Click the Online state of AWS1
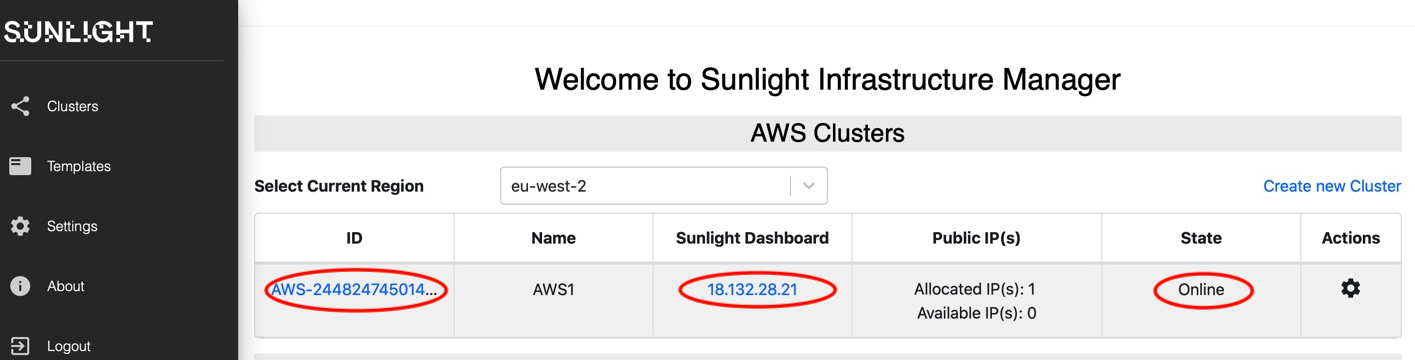1415x360 pixels. click(x=1201, y=290)
